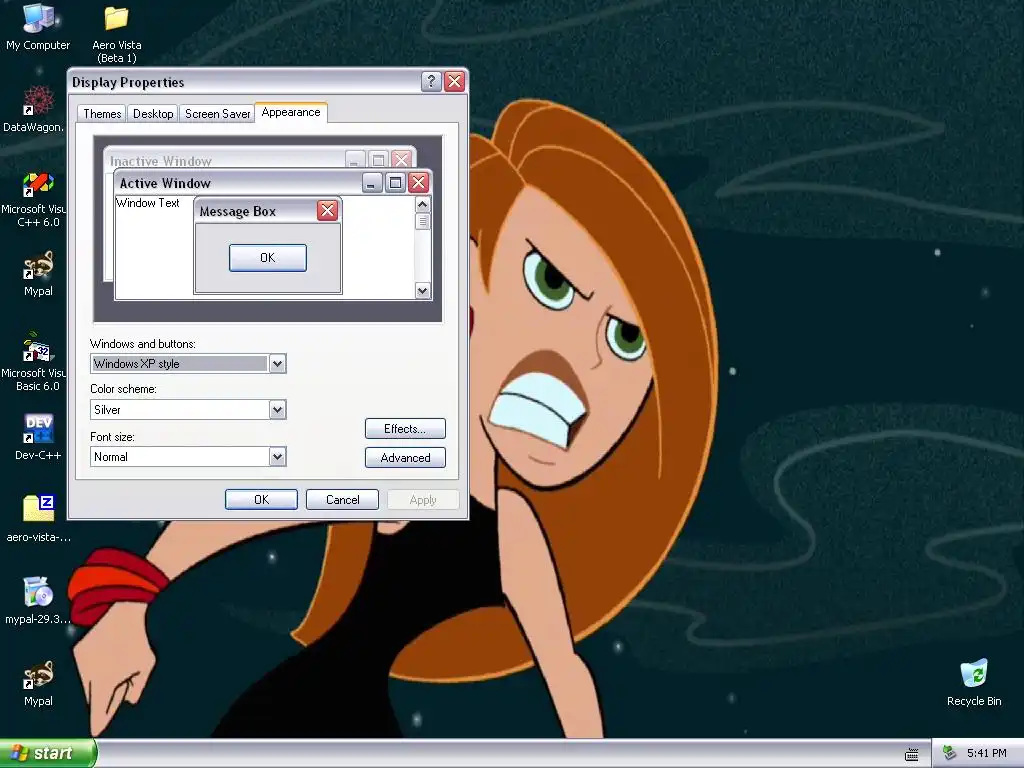Click the Safely Remove Hardware tray icon
1024x768 pixels.
tap(949, 753)
